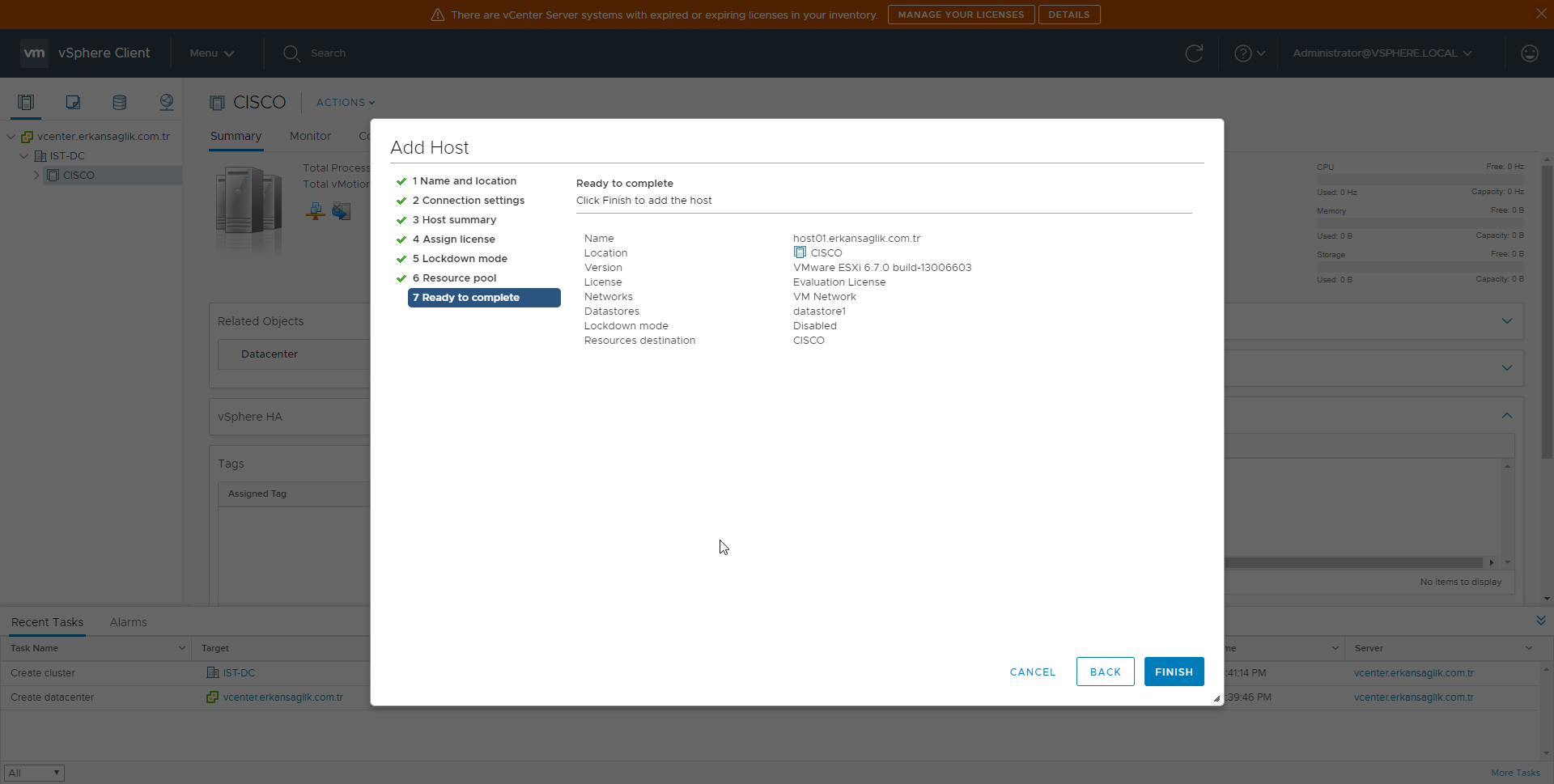The height and width of the screenshot is (784, 1554).
Task: Cancel the Add Host wizard
Action: [x=1033, y=672]
